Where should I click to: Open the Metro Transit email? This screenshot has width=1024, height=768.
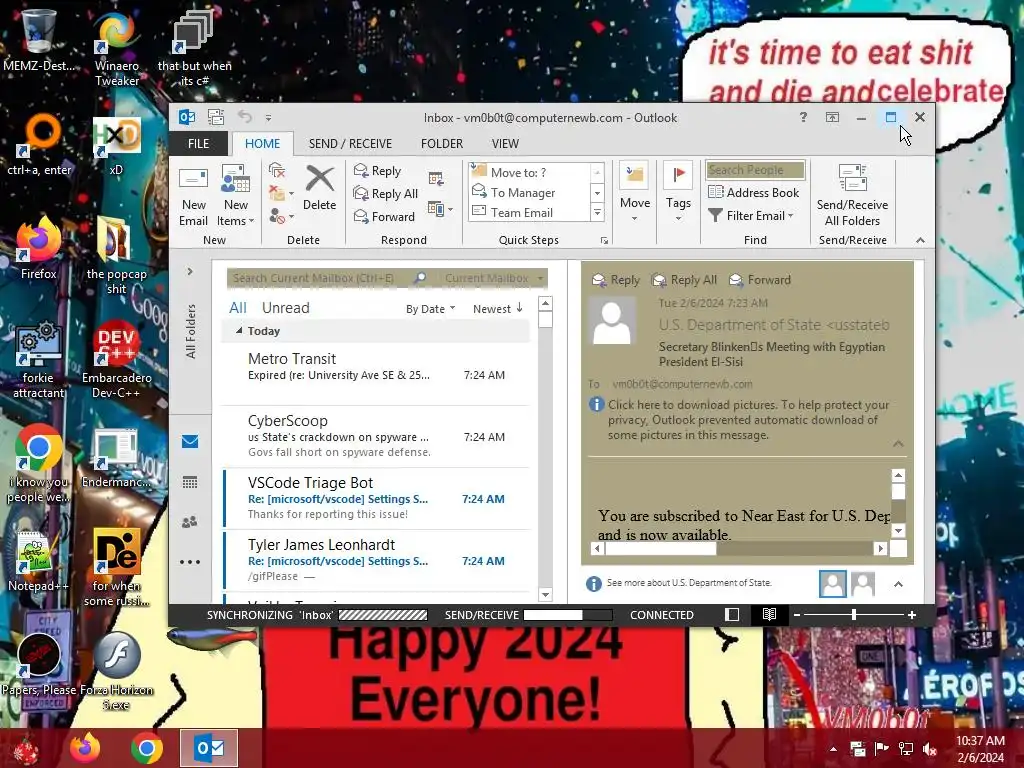tap(376, 374)
